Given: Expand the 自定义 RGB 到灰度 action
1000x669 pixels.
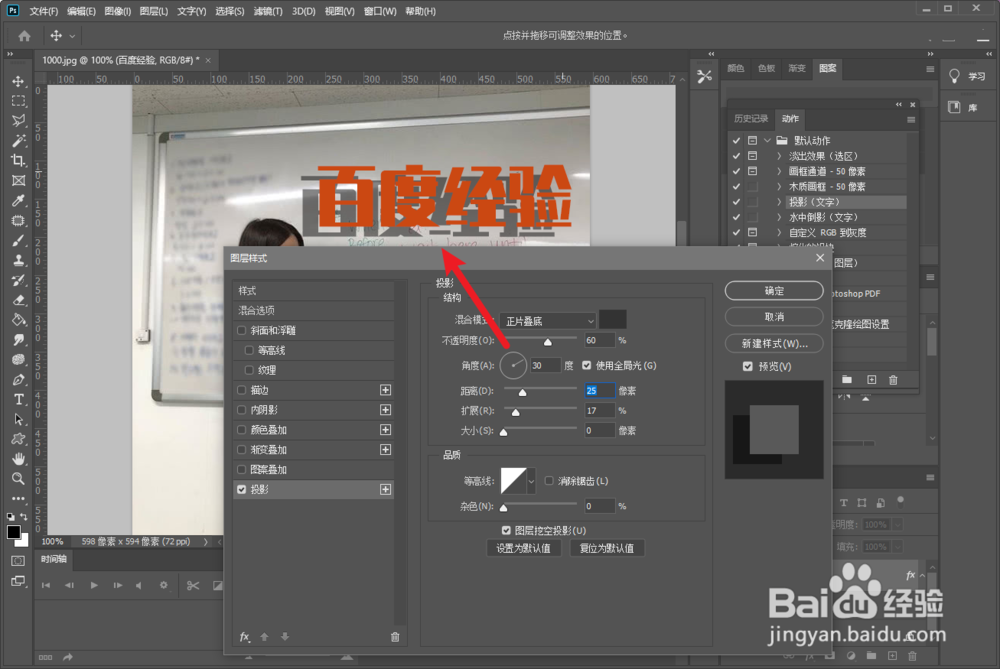Looking at the screenshot, I should click(779, 232).
